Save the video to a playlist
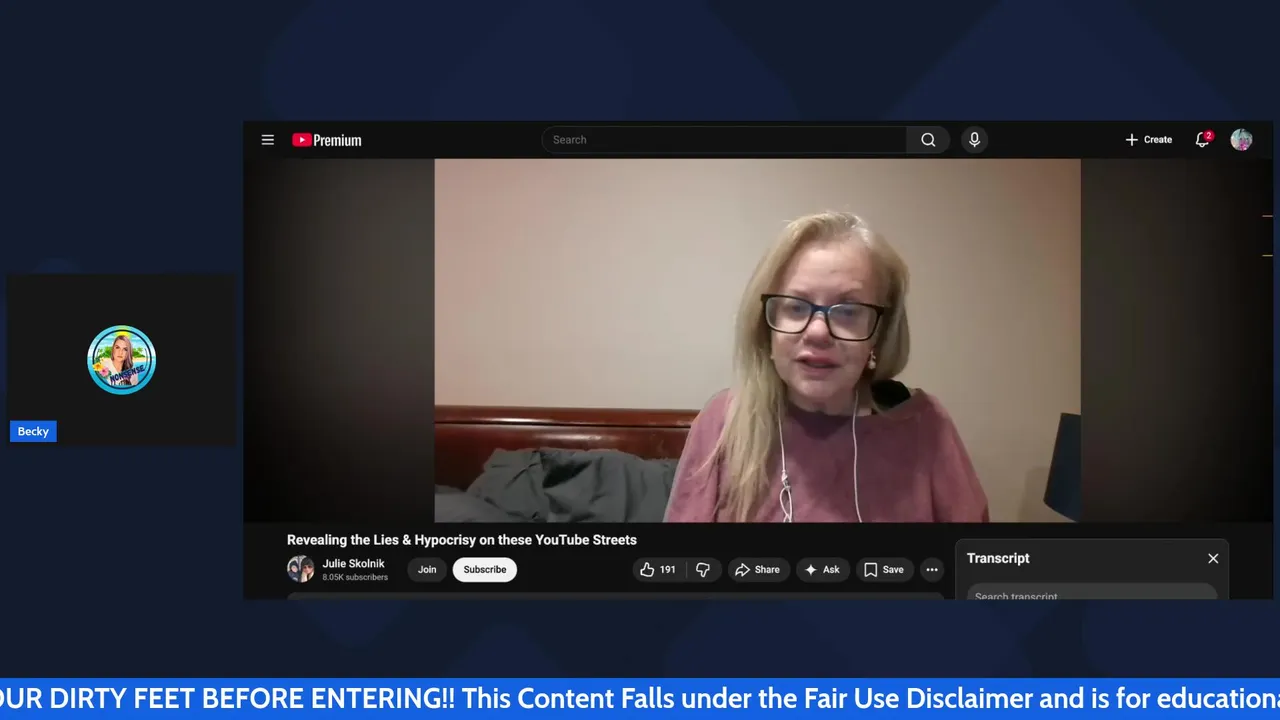 pos(884,569)
